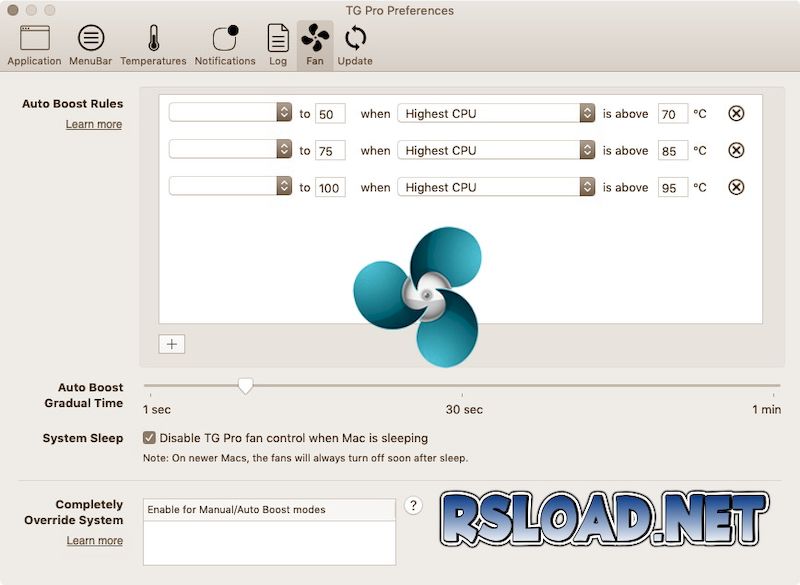Click the 1 min slider label
This screenshot has width=800, height=585.
click(766, 410)
